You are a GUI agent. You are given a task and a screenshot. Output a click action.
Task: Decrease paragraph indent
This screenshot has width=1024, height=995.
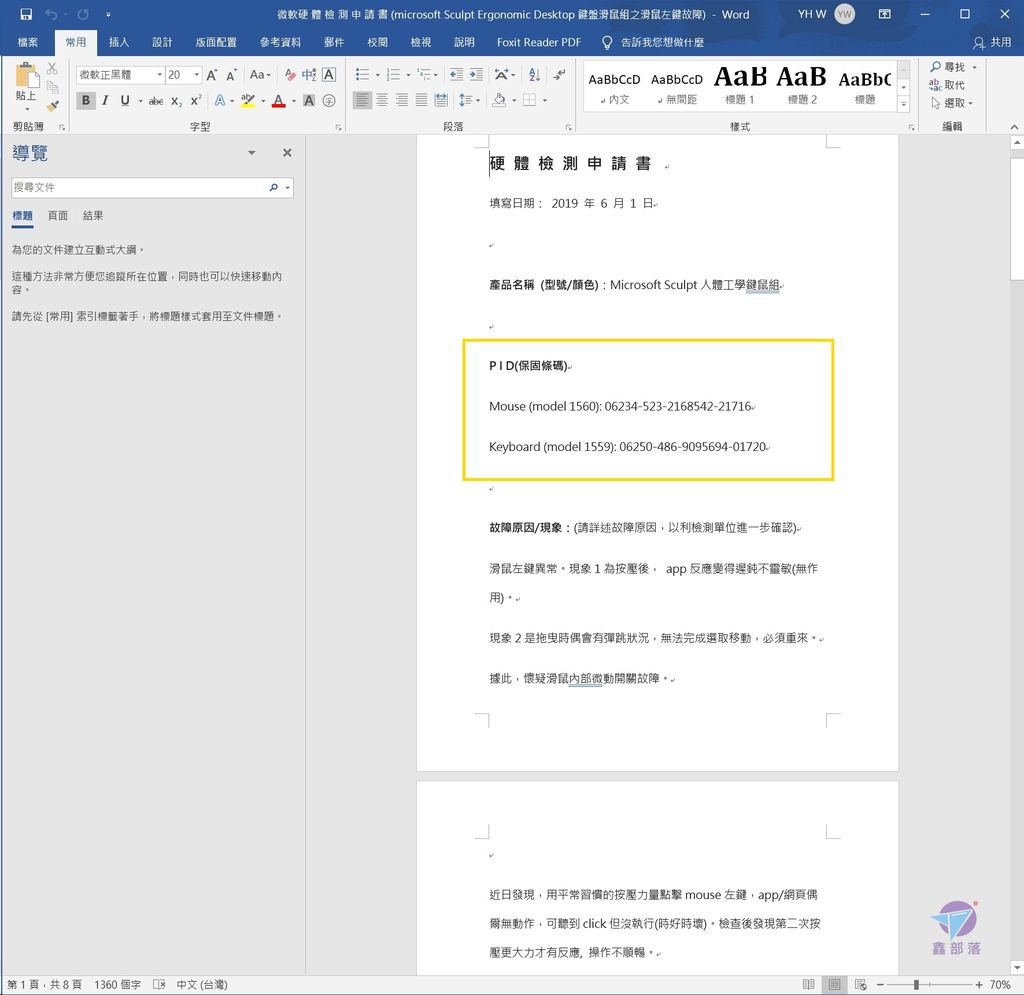[456, 75]
